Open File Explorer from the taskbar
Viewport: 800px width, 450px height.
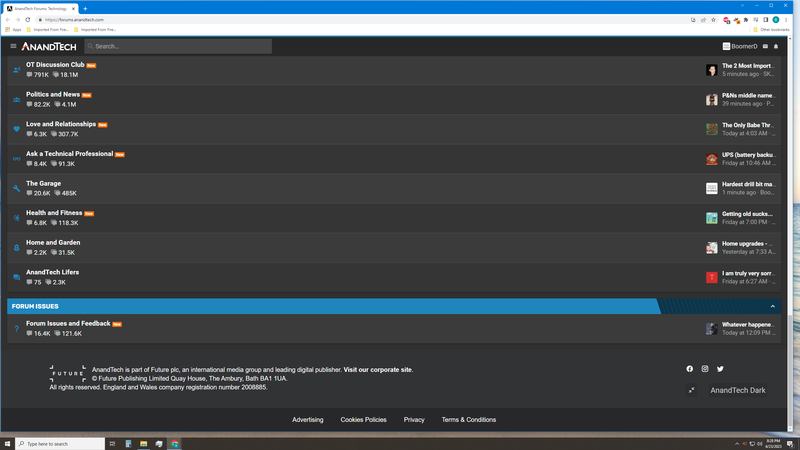pyautogui.click(x=143, y=444)
